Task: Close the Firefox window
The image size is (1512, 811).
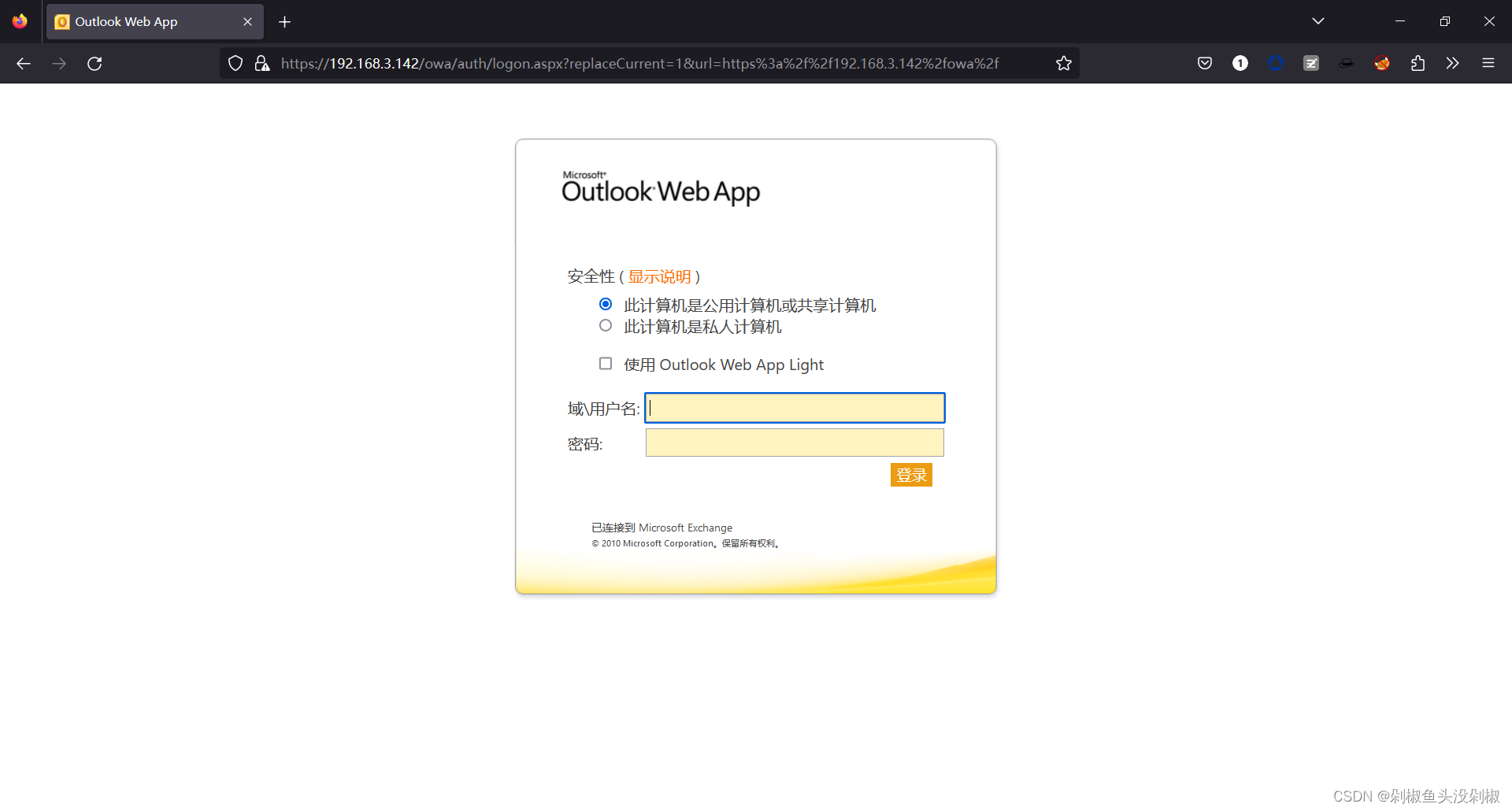Action: 1489,21
